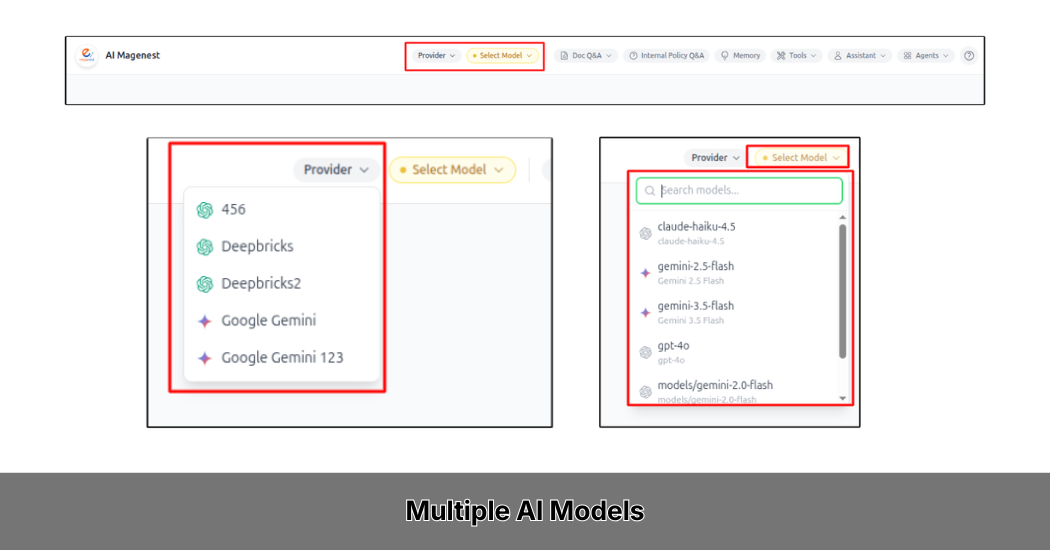Open the Memory button

pos(741,56)
